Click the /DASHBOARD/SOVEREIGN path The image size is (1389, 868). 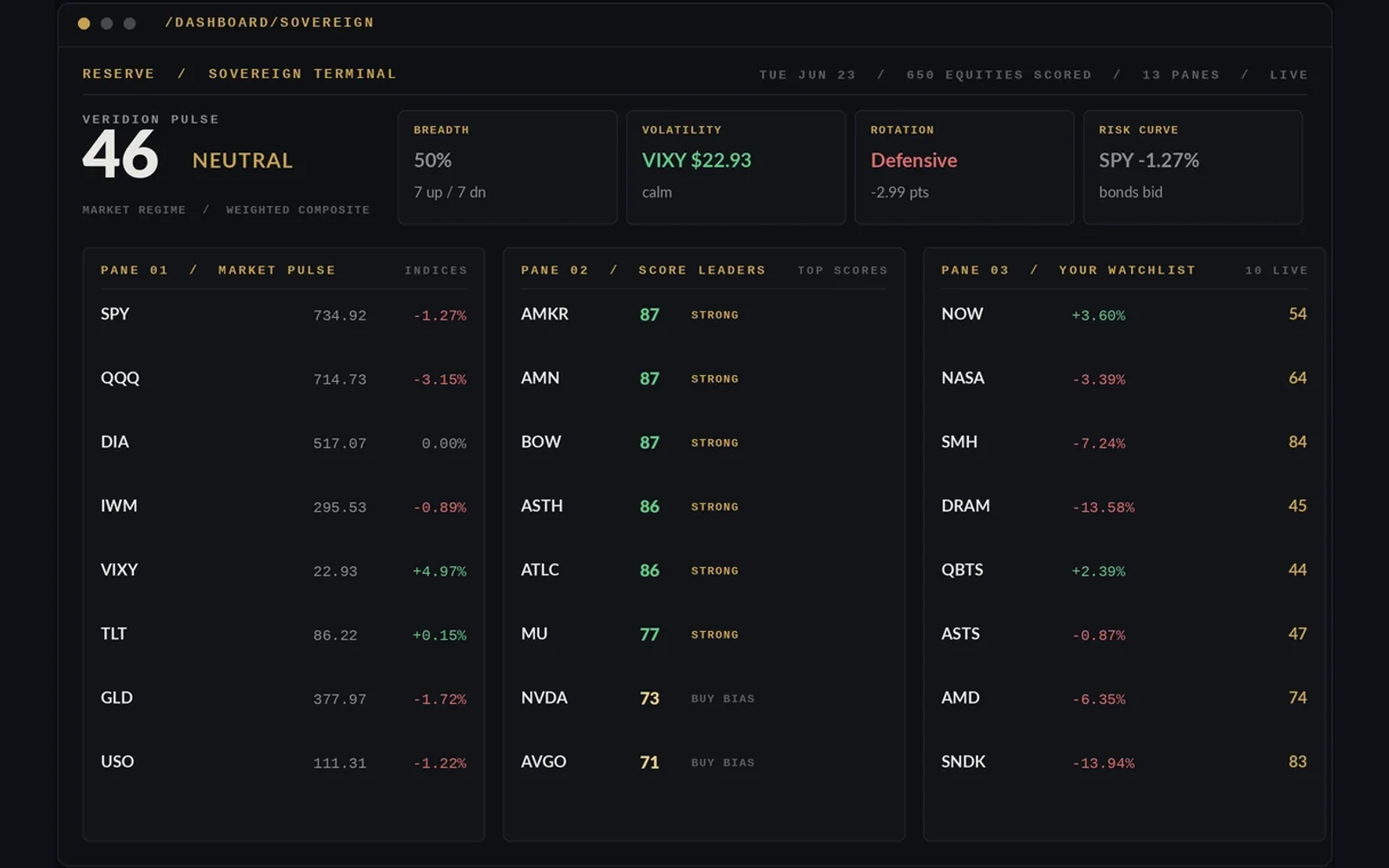coord(269,23)
